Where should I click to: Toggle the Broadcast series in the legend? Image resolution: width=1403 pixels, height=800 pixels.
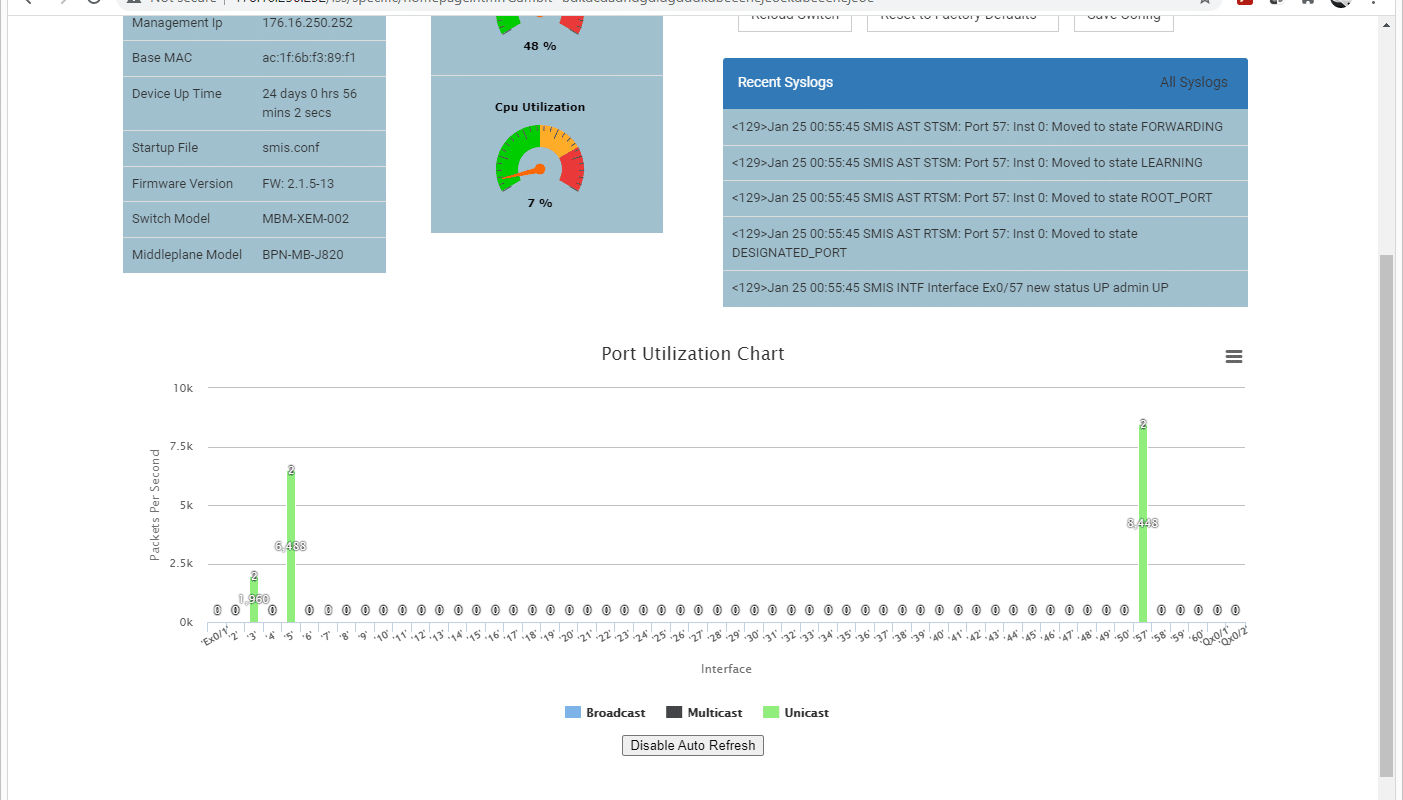click(605, 713)
